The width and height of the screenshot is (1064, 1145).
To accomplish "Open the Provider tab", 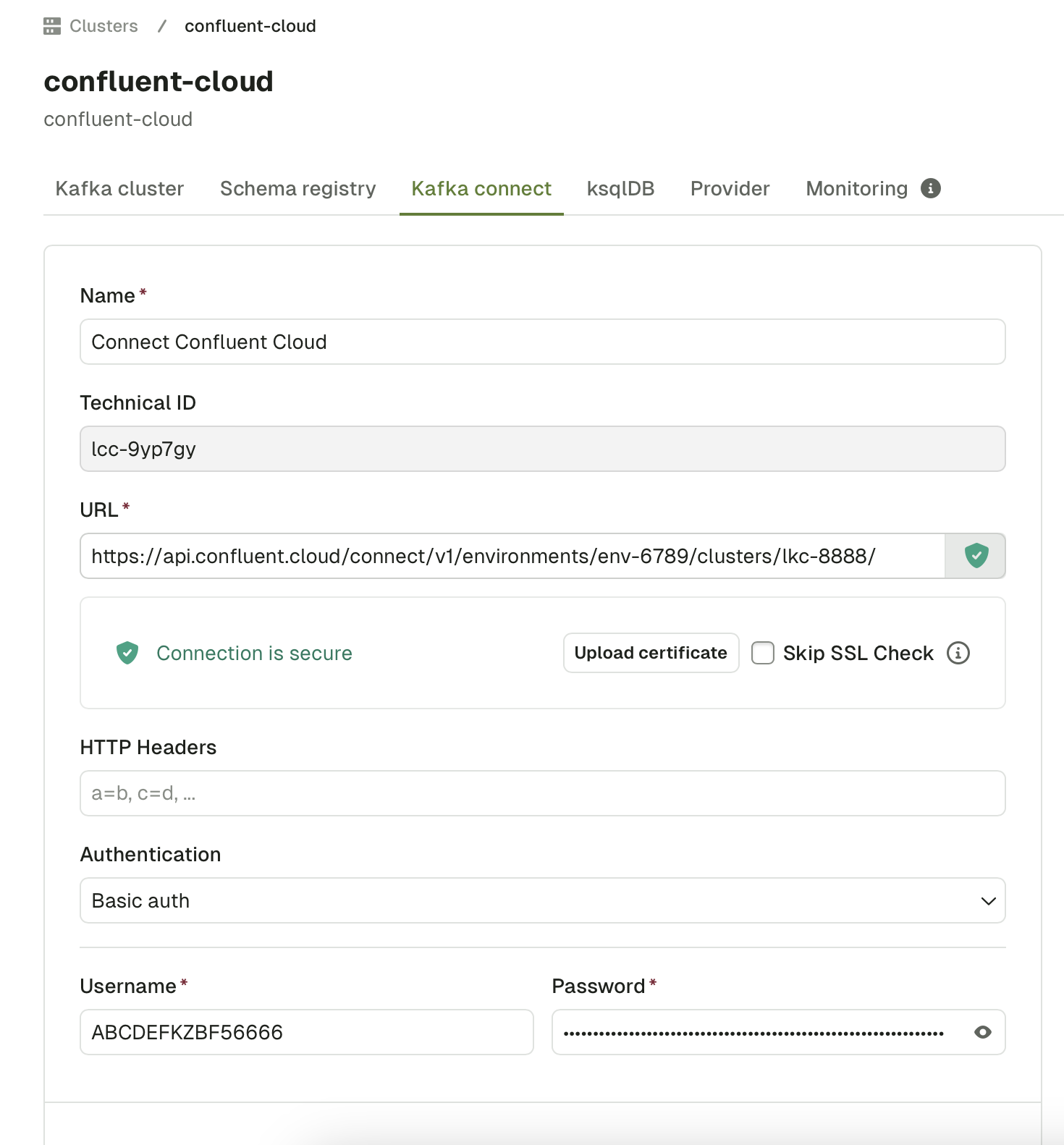I will tap(730, 189).
